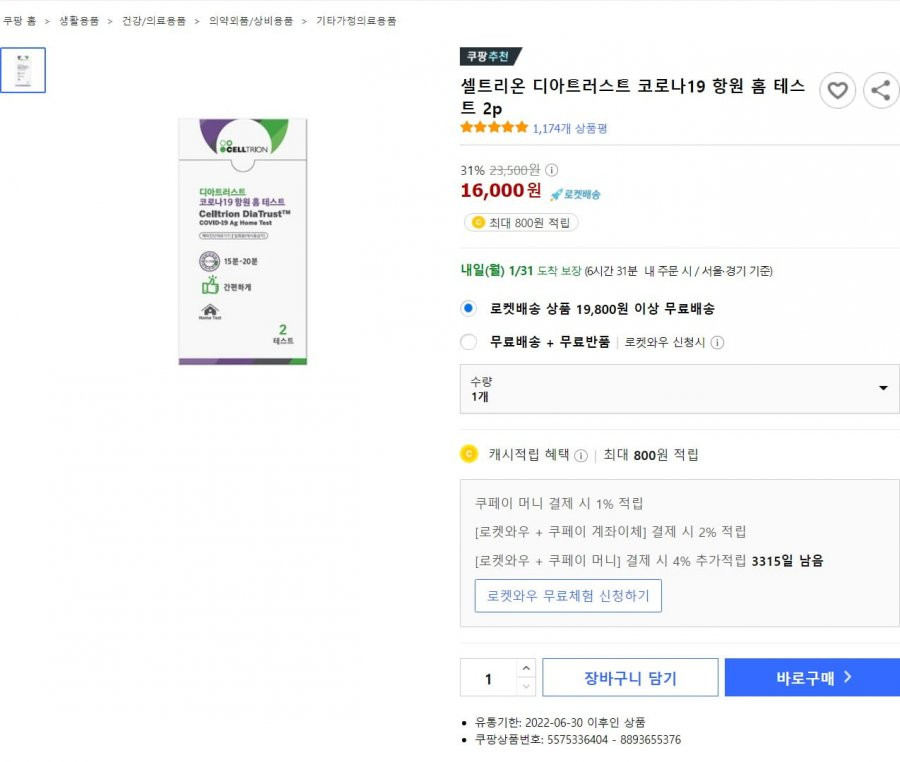Screen dimensions: 900x762
Task: Click info icon beside 로켓와우 신청시
Action: coord(717,343)
